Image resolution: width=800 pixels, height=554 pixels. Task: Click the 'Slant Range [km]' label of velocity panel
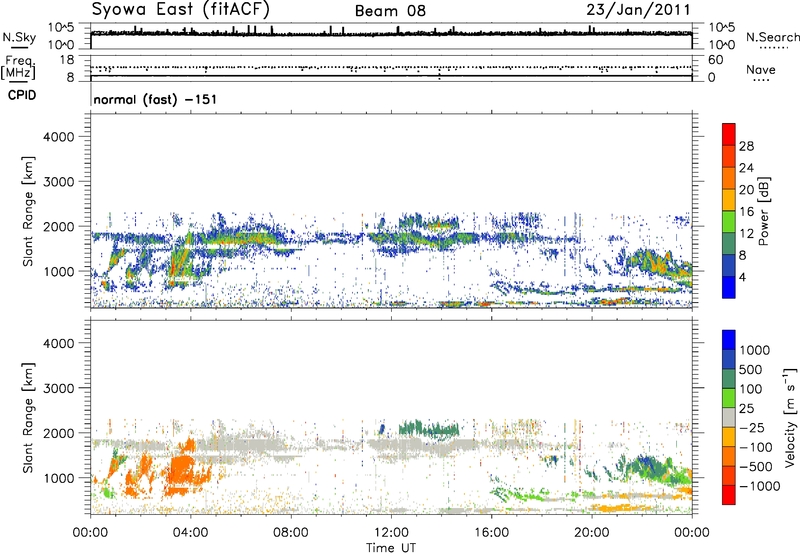point(29,417)
